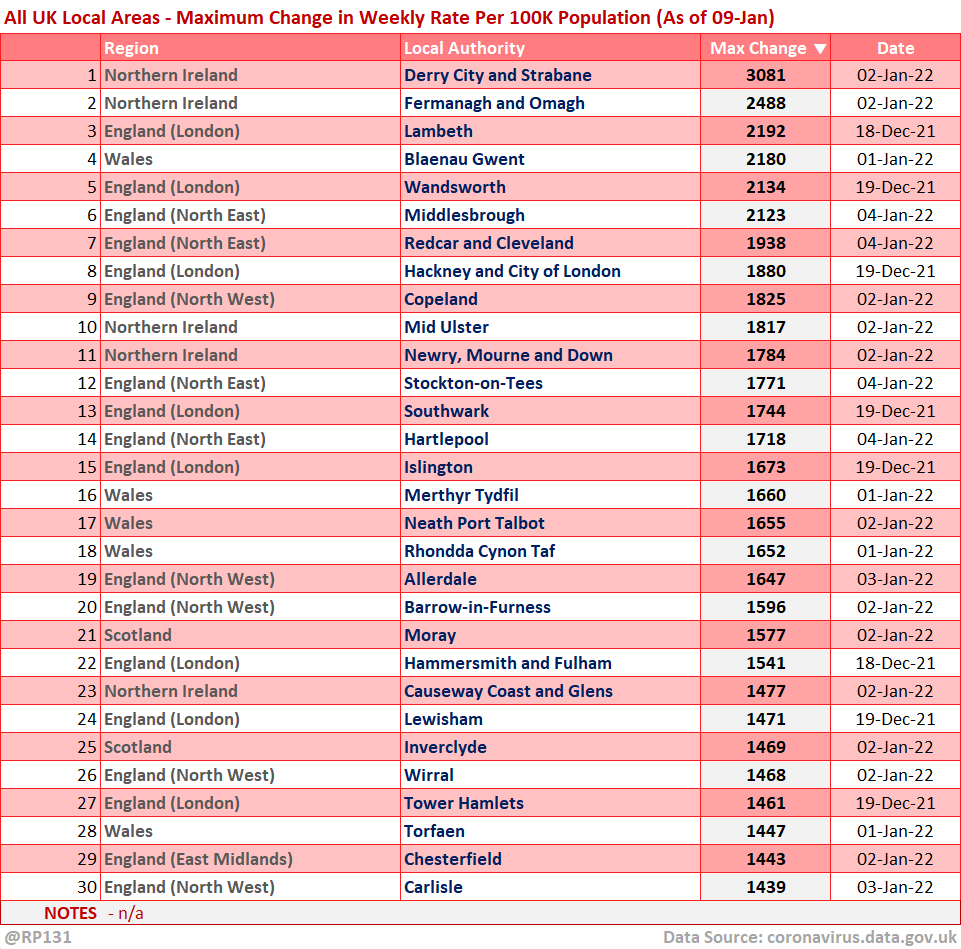
Task: Select the Date column header
Action: [895, 48]
